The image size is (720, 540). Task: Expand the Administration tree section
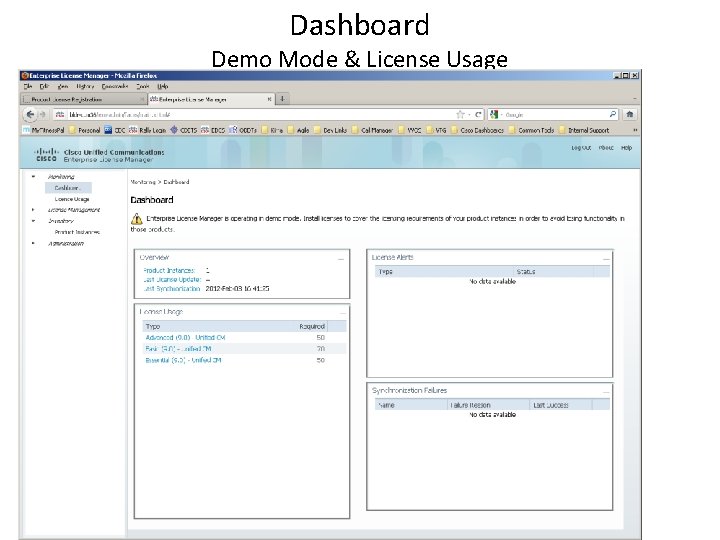click(33, 243)
